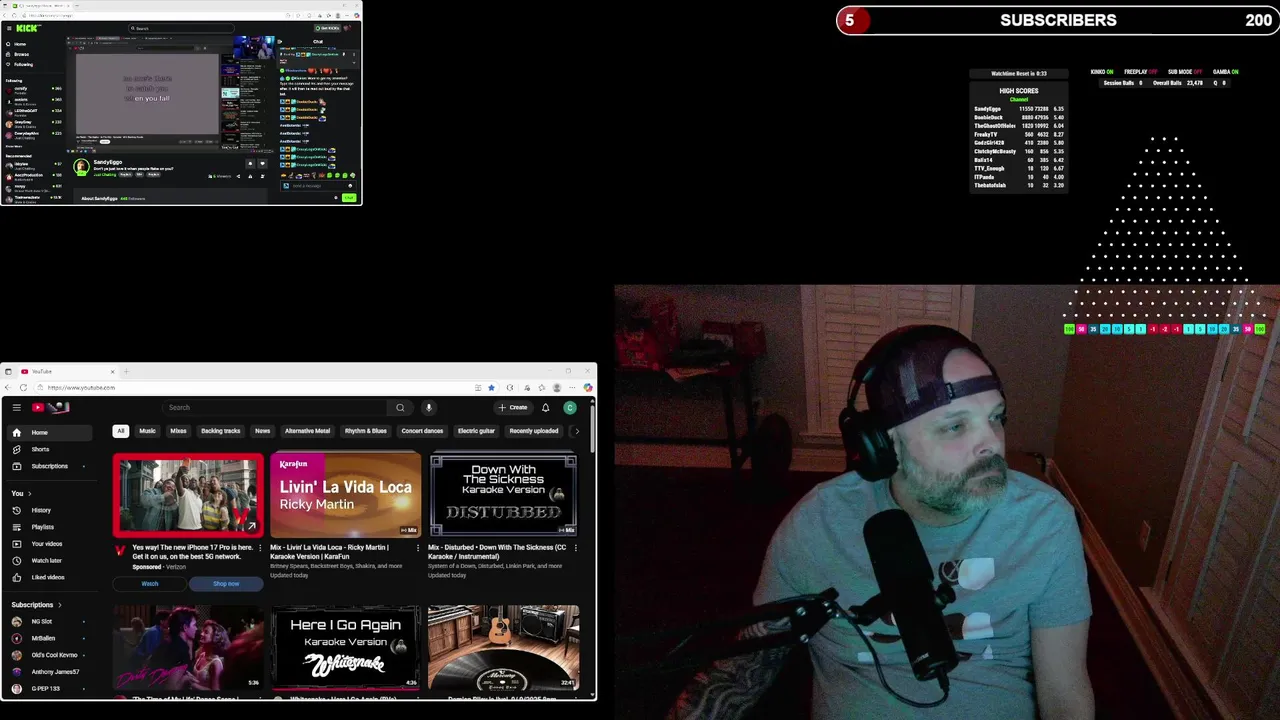Click the Create button on YouTube

tap(513, 407)
